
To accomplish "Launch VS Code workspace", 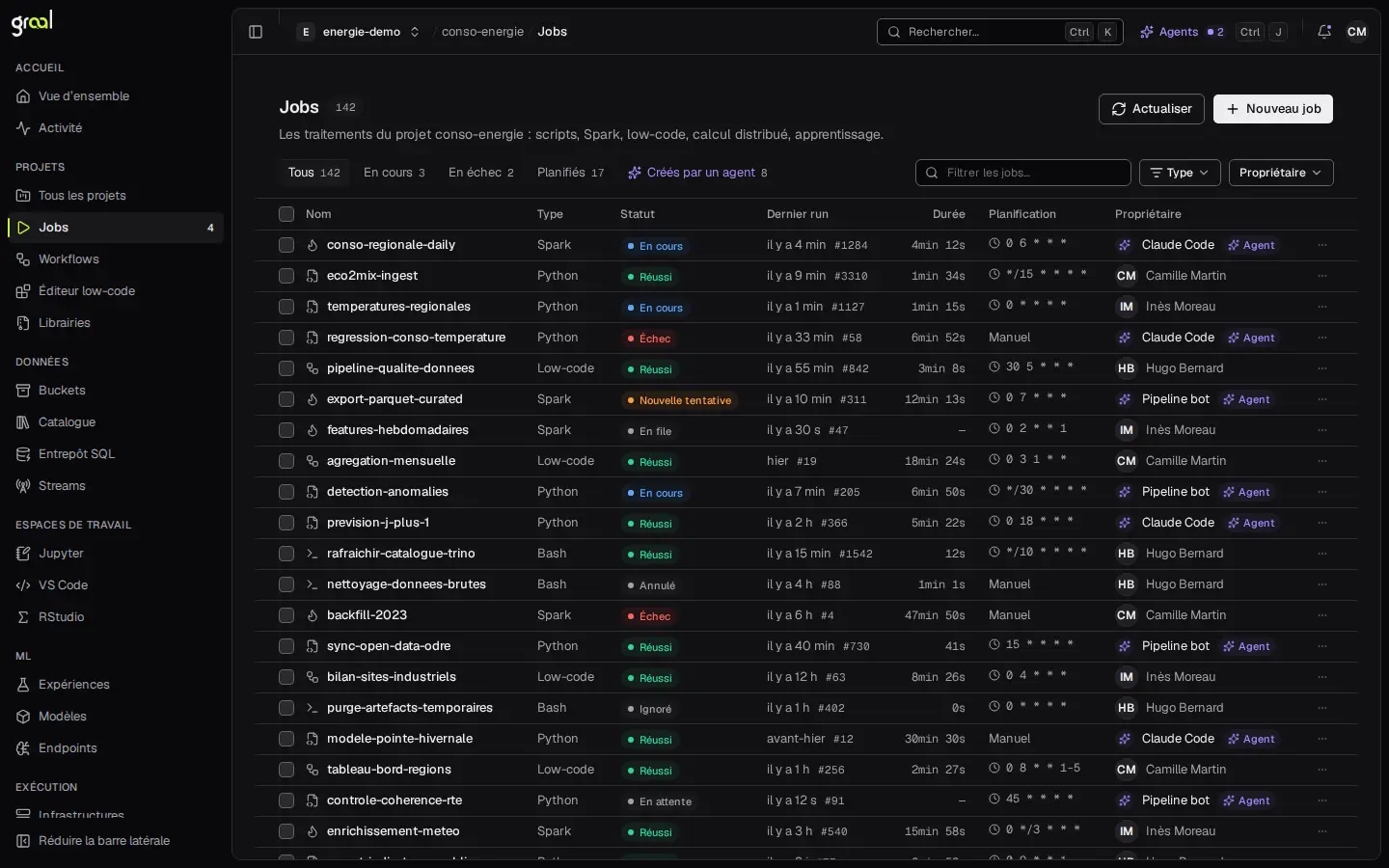I will coord(116,585).
